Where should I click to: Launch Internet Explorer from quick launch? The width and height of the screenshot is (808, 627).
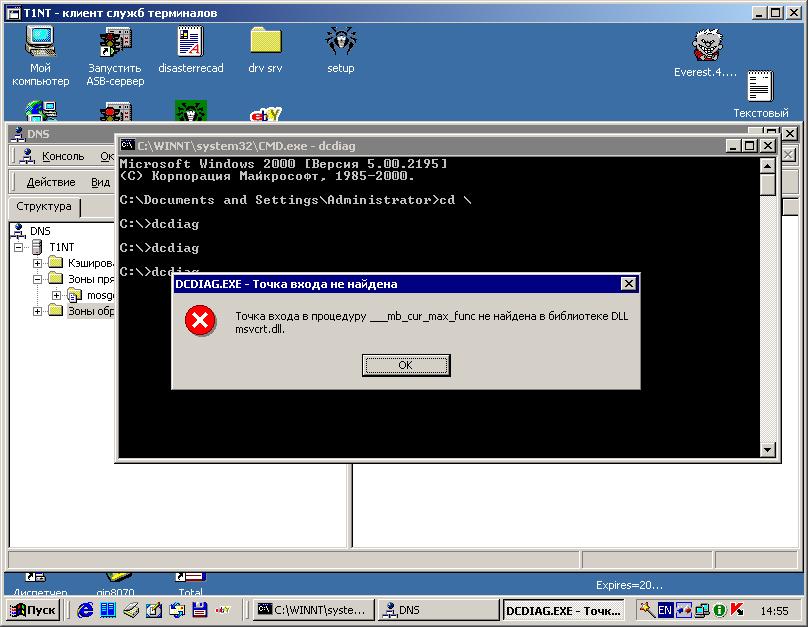[85, 611]
